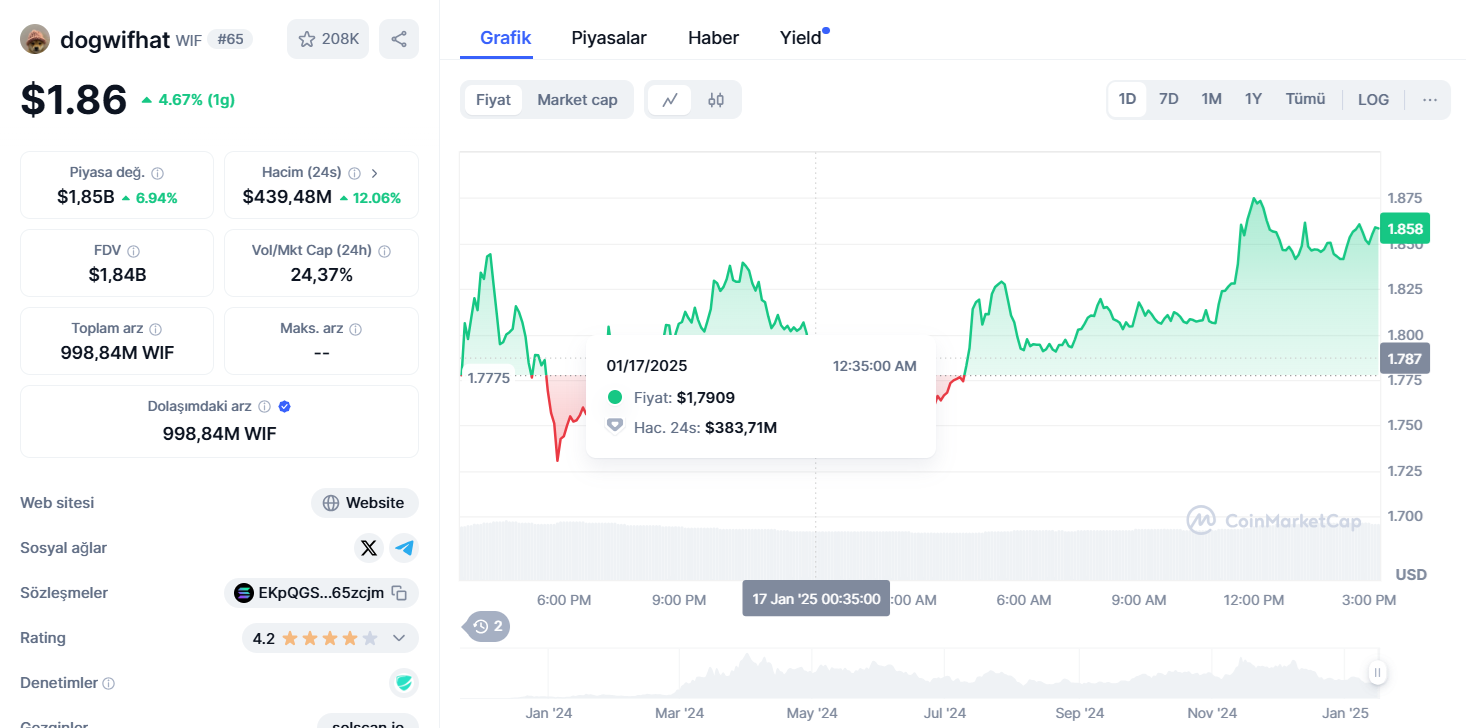Click the #65 rank badge
Image resolution: width=1466 pixels, height=728 pixels.
click(230, 39)
